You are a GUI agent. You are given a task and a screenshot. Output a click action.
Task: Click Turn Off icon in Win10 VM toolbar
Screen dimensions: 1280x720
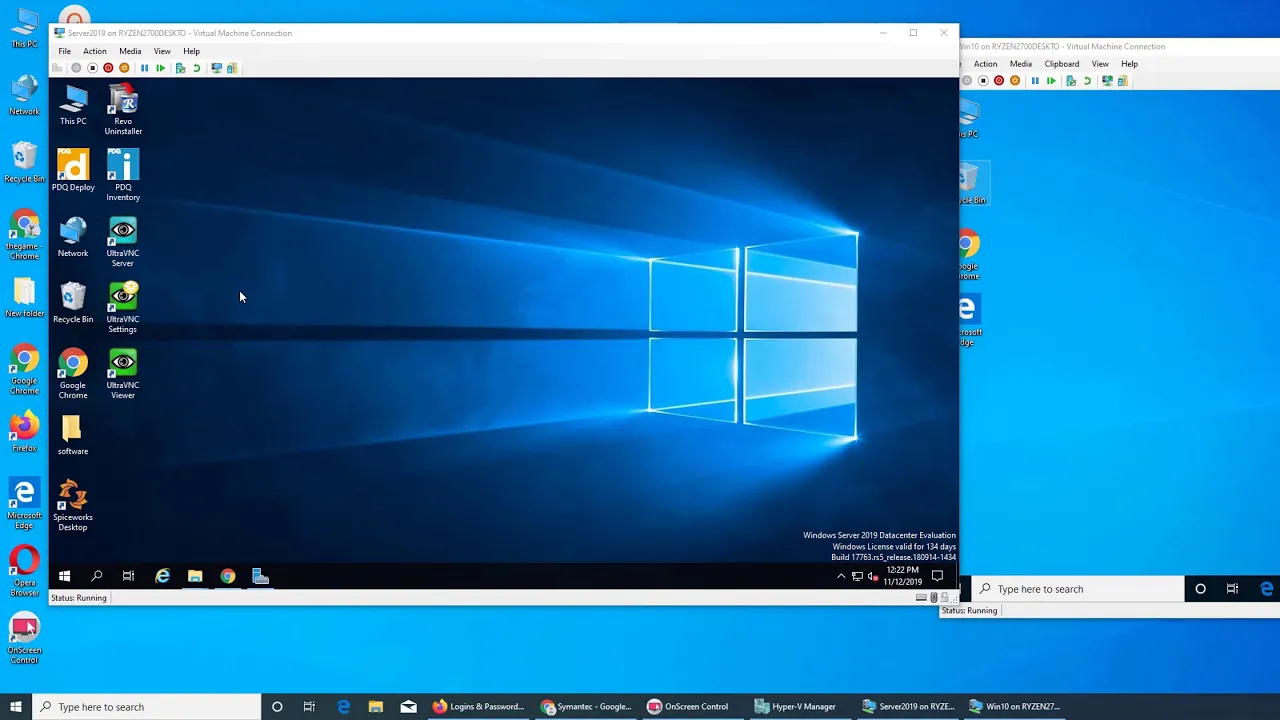(x=983, y=81)
